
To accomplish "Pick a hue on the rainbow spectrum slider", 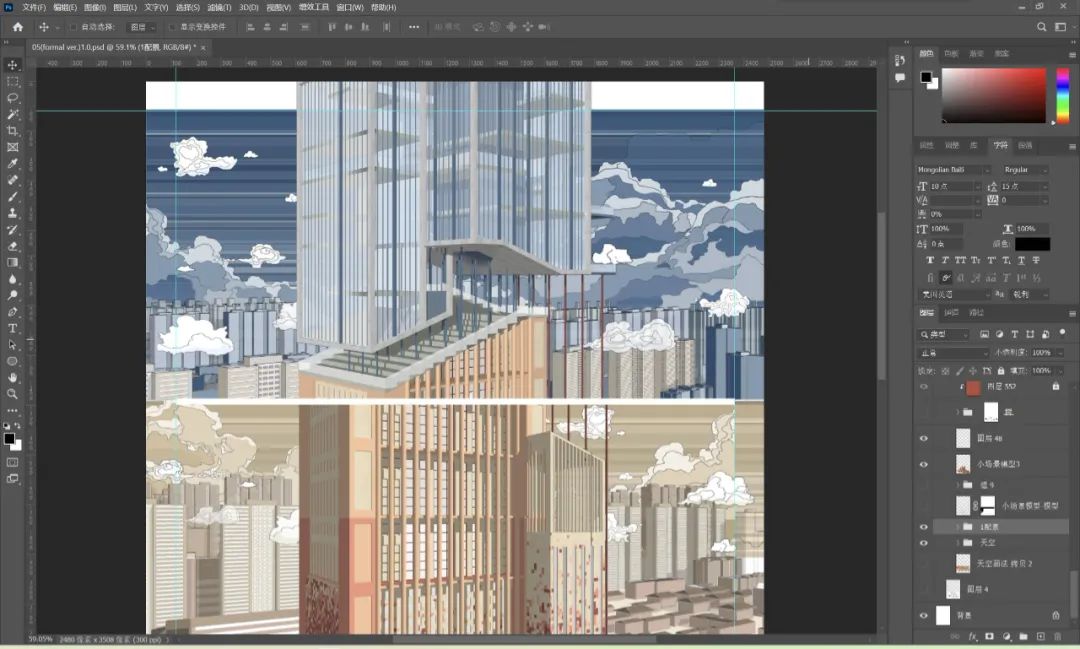I will tap(1063, 95).
